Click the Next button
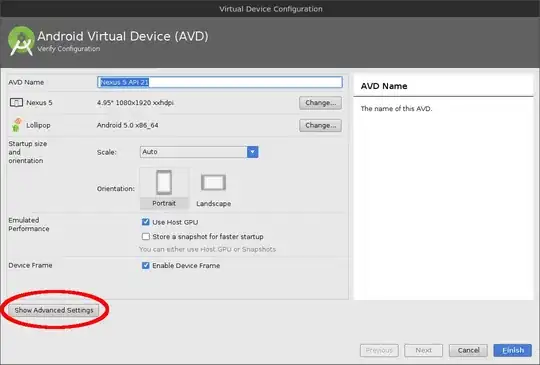 click(424, 351)
